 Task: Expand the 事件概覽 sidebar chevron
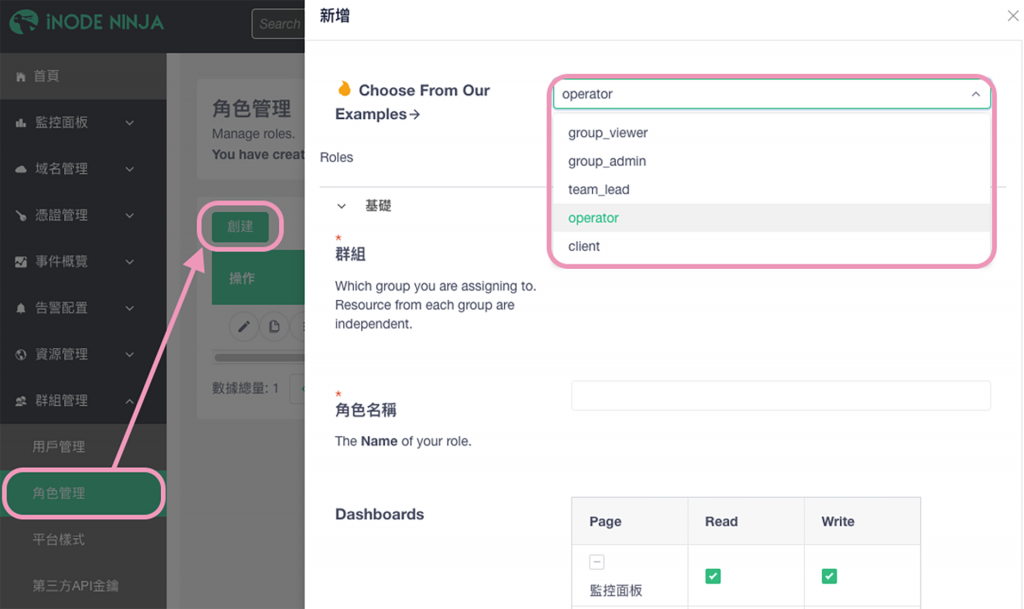click(x=130, y=262)
